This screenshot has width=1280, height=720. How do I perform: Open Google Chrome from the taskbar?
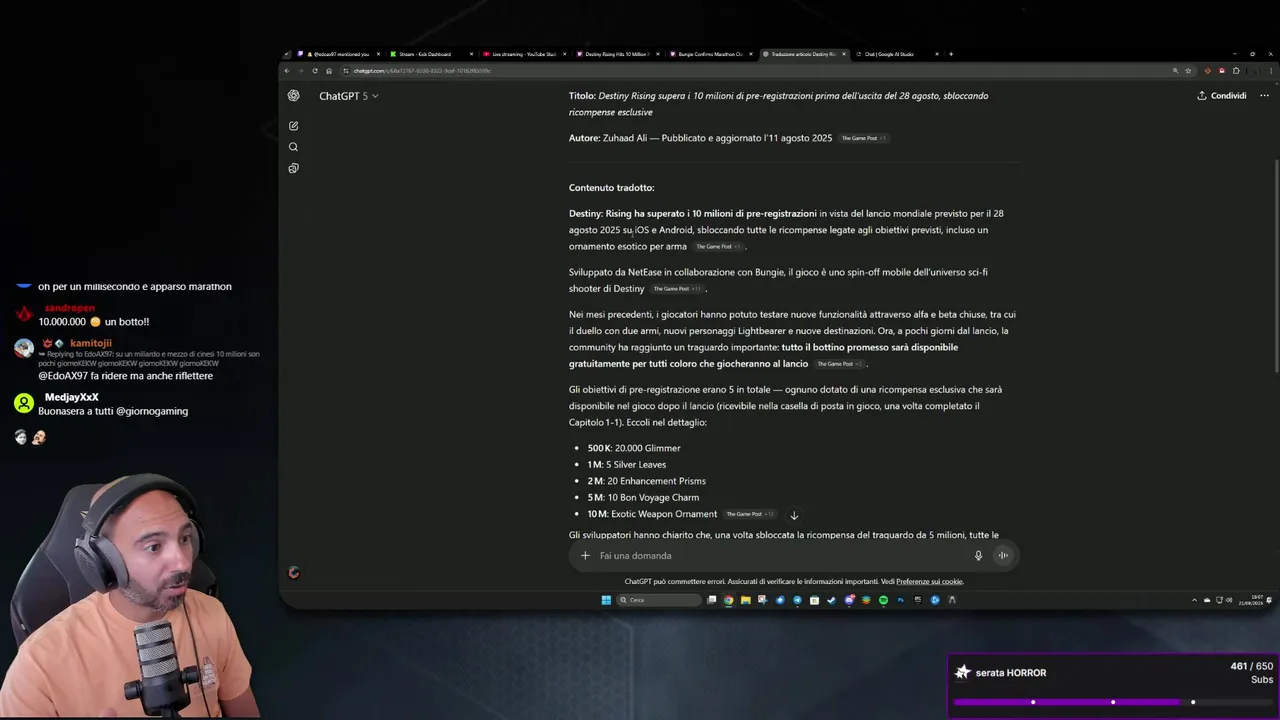coord(728,600)
